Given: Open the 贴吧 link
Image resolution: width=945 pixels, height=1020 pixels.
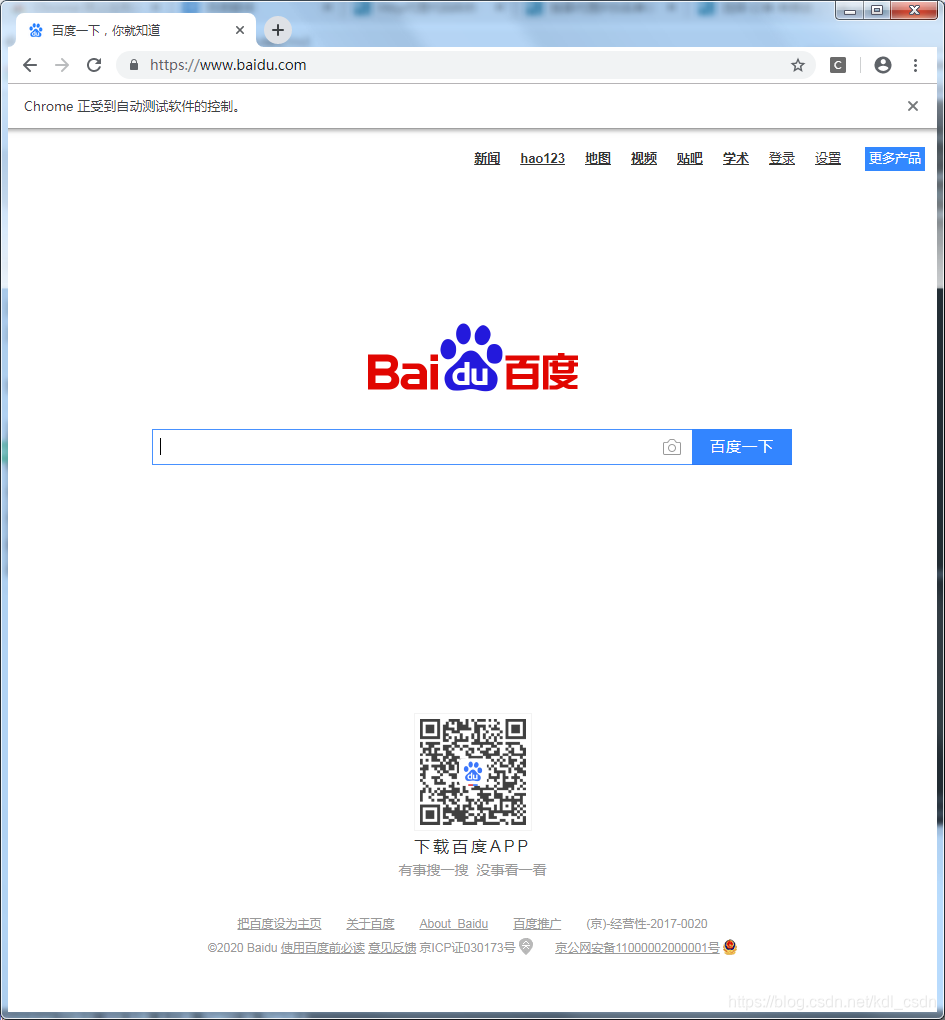Looking at the screenshot, I should pyautogui.click(x=689, y=159).
